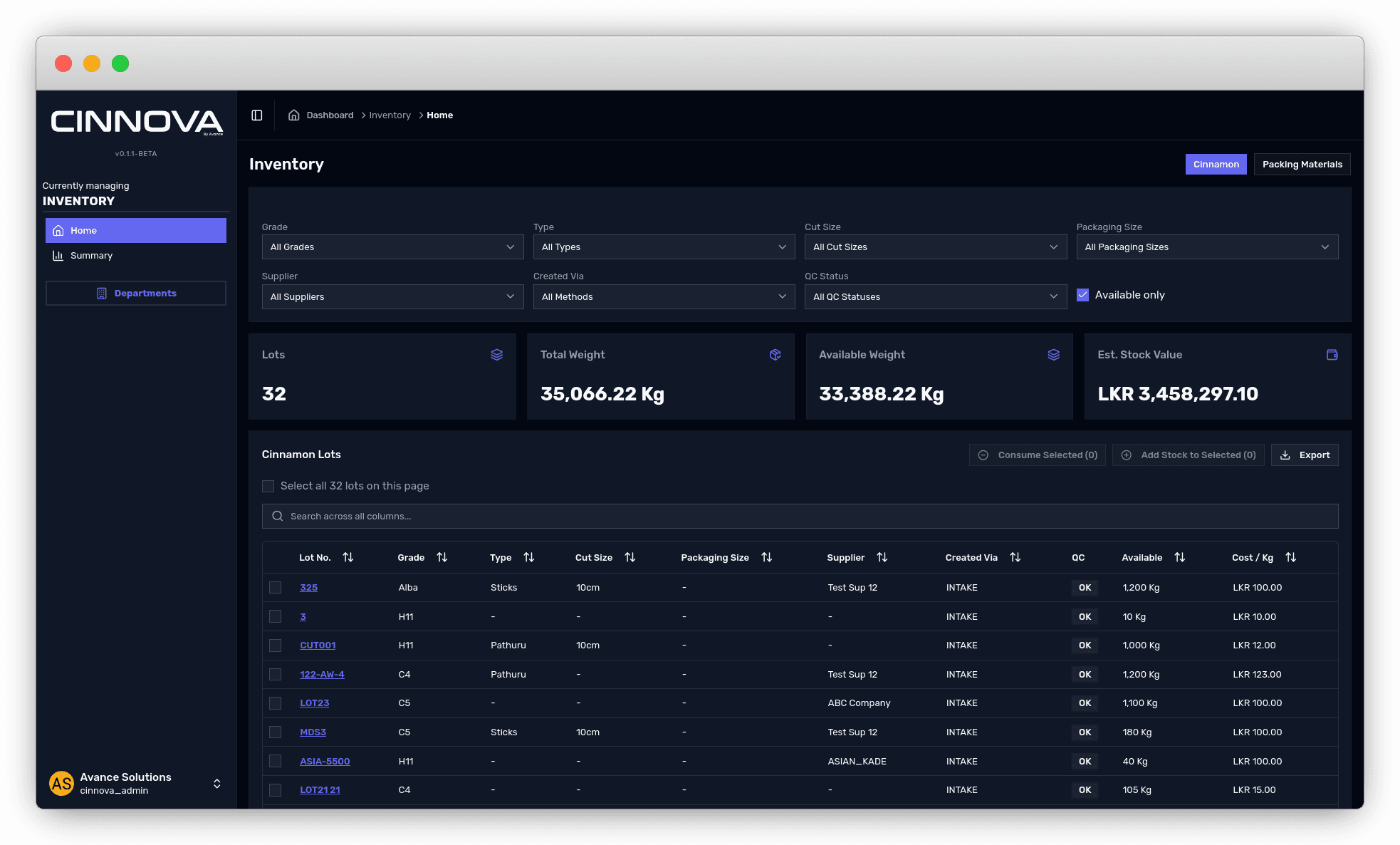Sort by Packaging Size column arrows
The image size is (1400, 845).
(767, 557)
